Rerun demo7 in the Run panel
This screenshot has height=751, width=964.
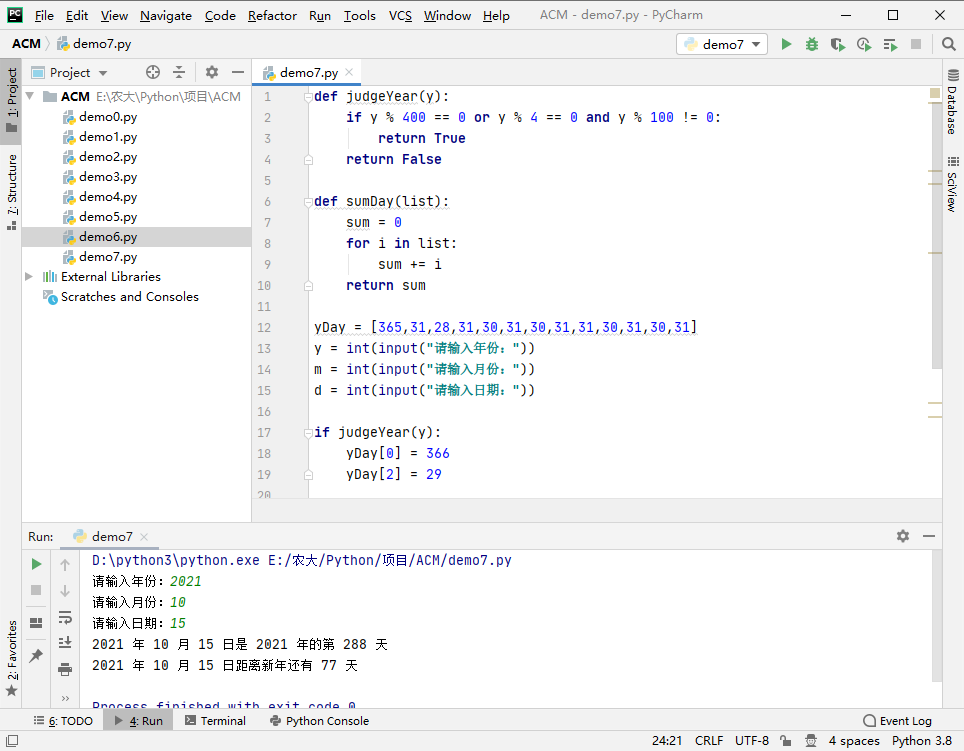(36, 564)
